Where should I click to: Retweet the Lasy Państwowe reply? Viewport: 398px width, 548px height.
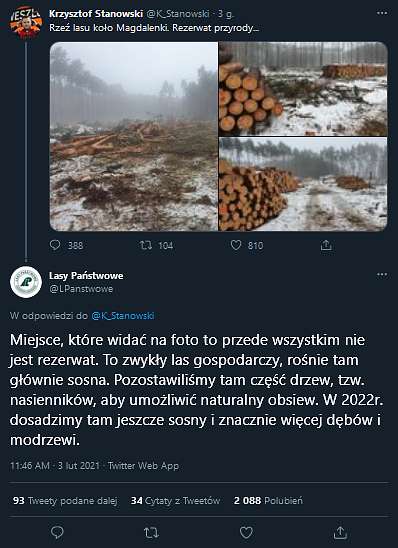click(151, 533)
